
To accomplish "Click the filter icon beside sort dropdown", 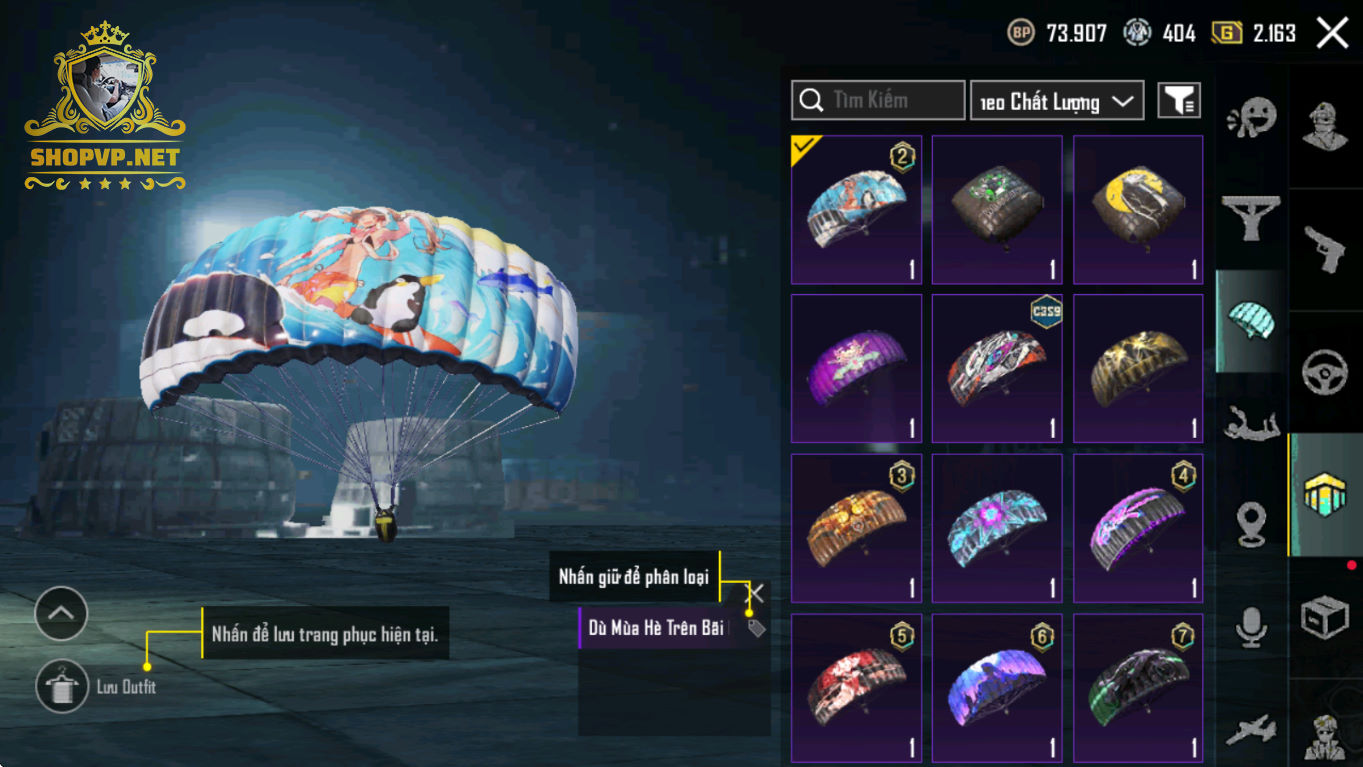I will coord(1179,100).
